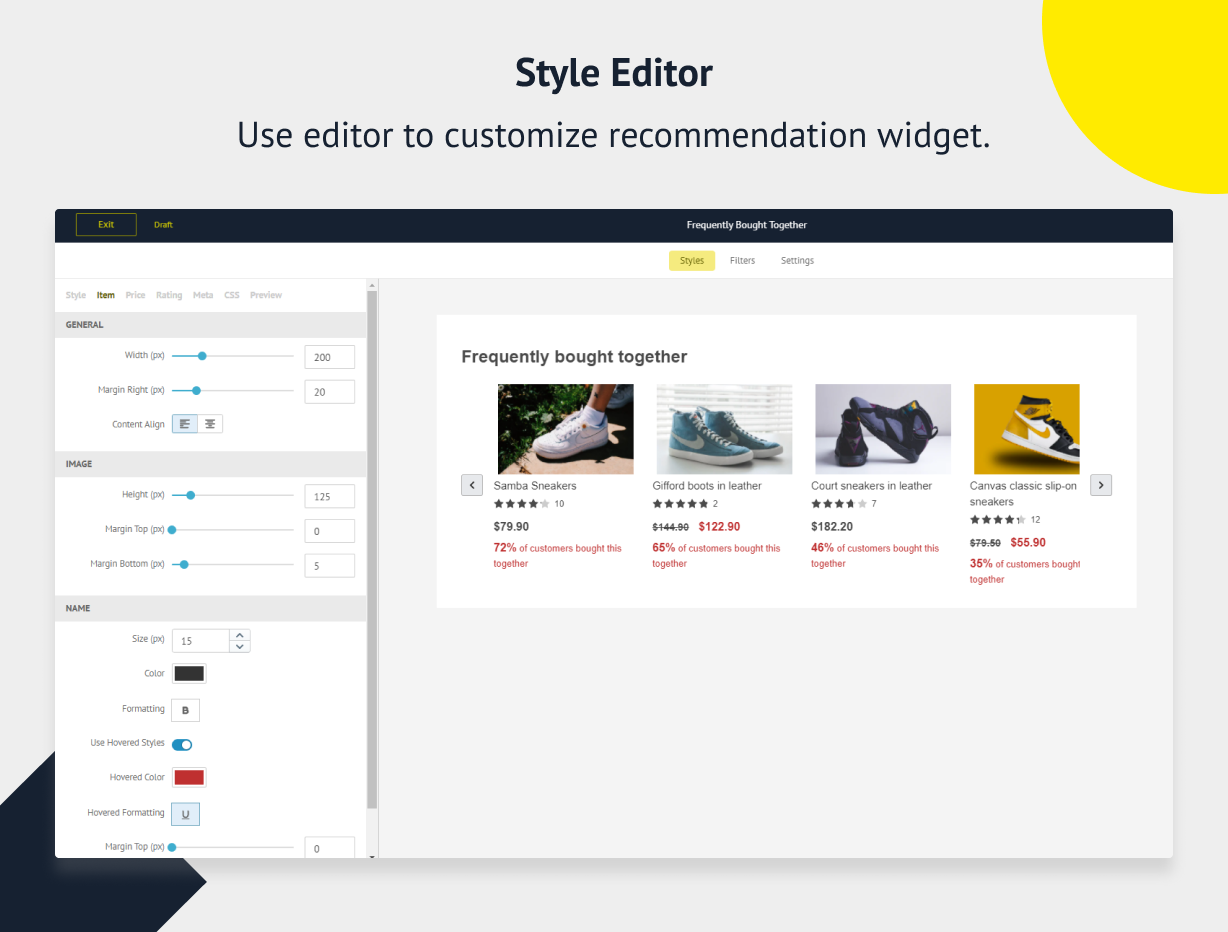Click name Margin Top slider handle

[172, 848]
